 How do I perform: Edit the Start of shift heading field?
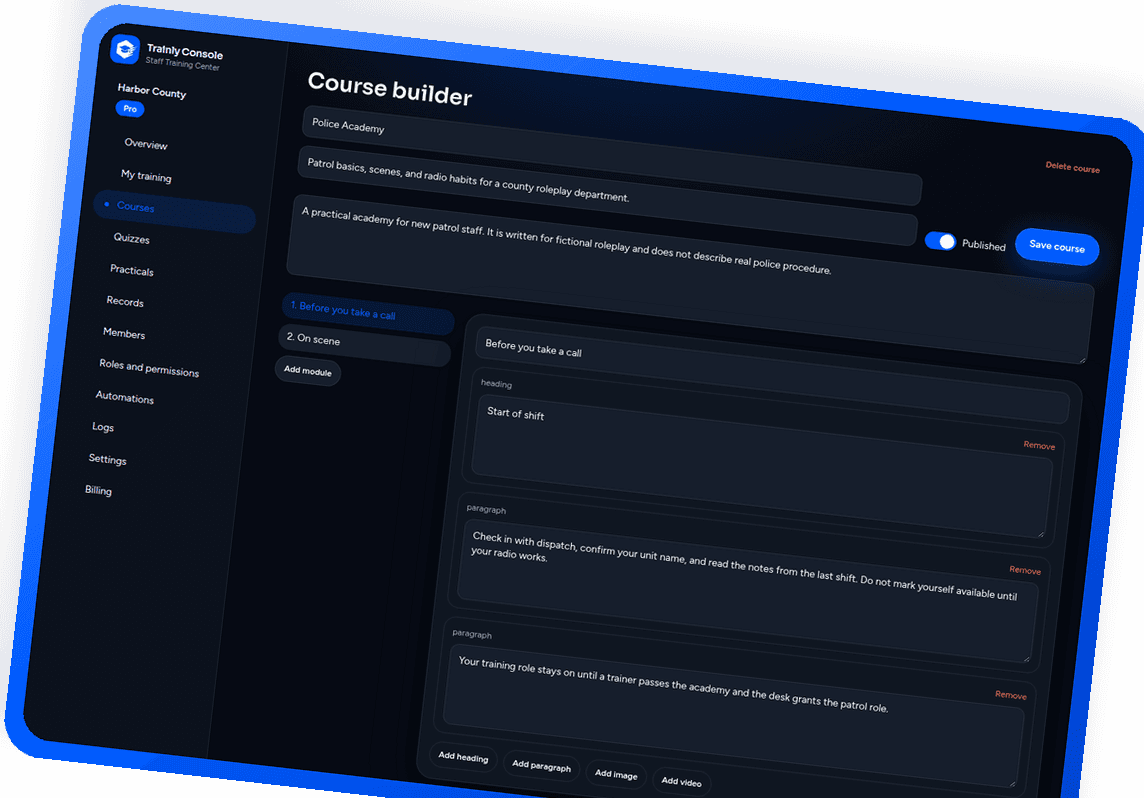pyautogui.click(x=762, y=467)
